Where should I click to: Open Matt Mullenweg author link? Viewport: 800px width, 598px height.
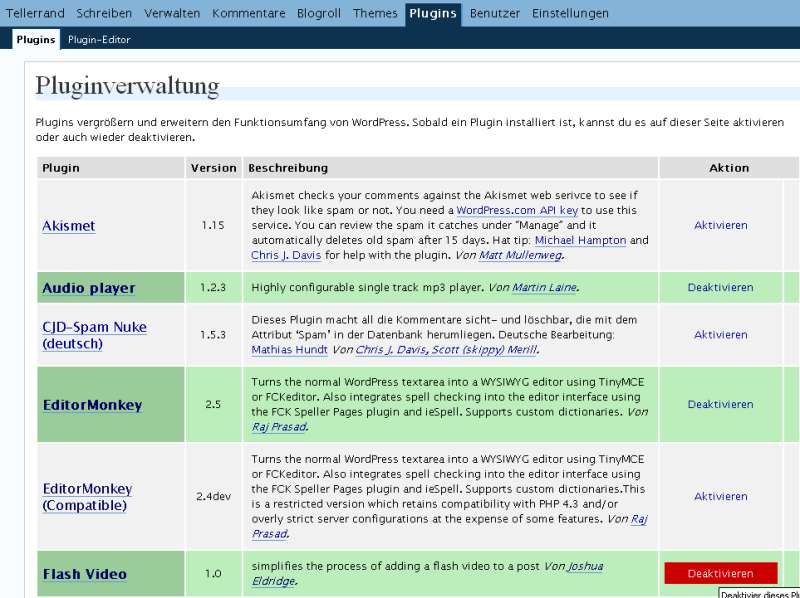[x=520, y=255]
